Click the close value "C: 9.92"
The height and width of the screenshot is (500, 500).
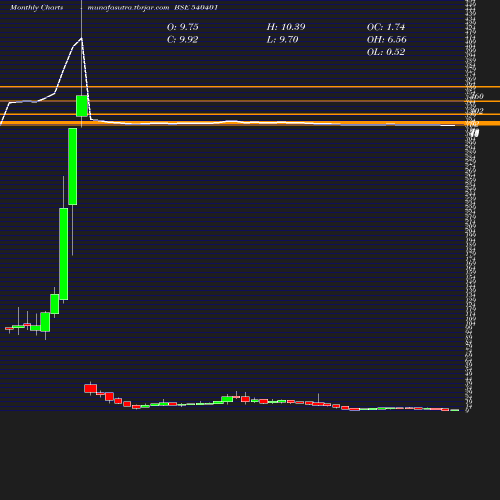click(x=183, y=40)
